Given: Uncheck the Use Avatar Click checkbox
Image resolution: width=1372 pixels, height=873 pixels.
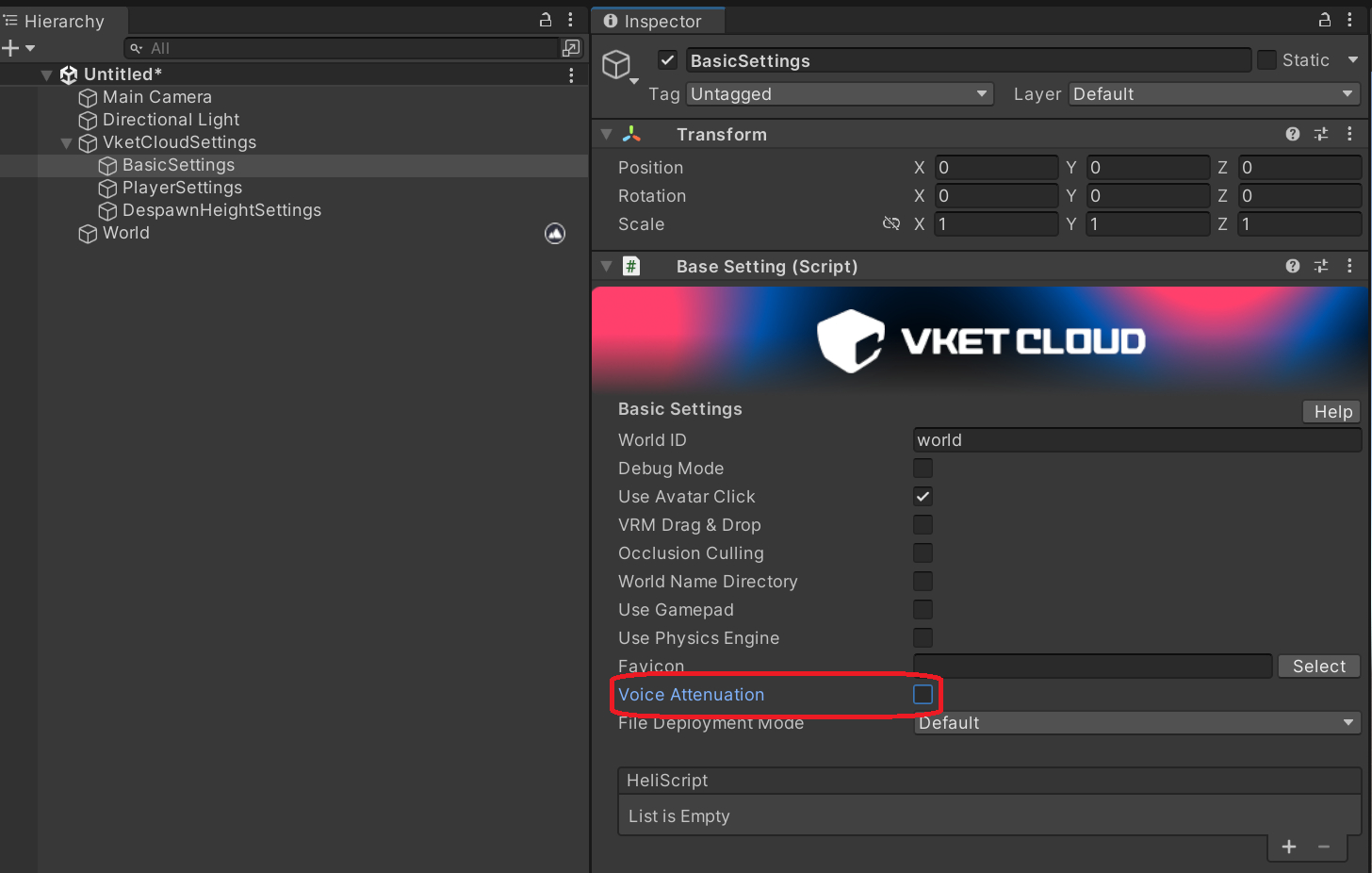Looking at the screenshot, I should (923, 497).
